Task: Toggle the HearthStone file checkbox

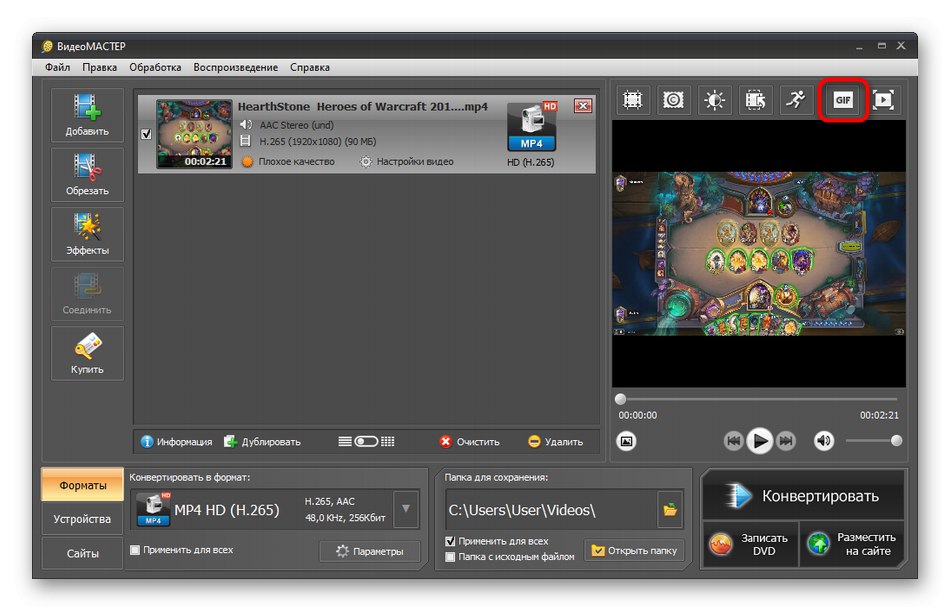Action: tap(146, 134)
